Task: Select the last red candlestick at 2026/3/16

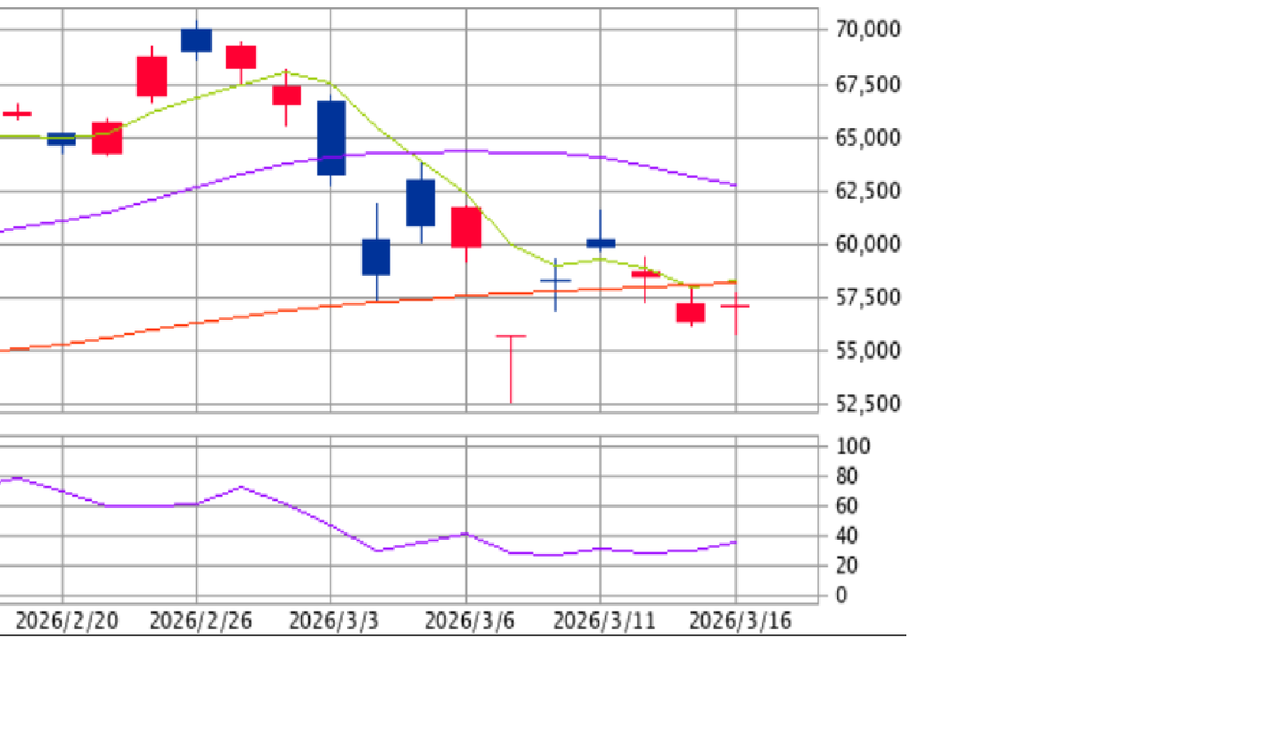Action: coord(736,306)
